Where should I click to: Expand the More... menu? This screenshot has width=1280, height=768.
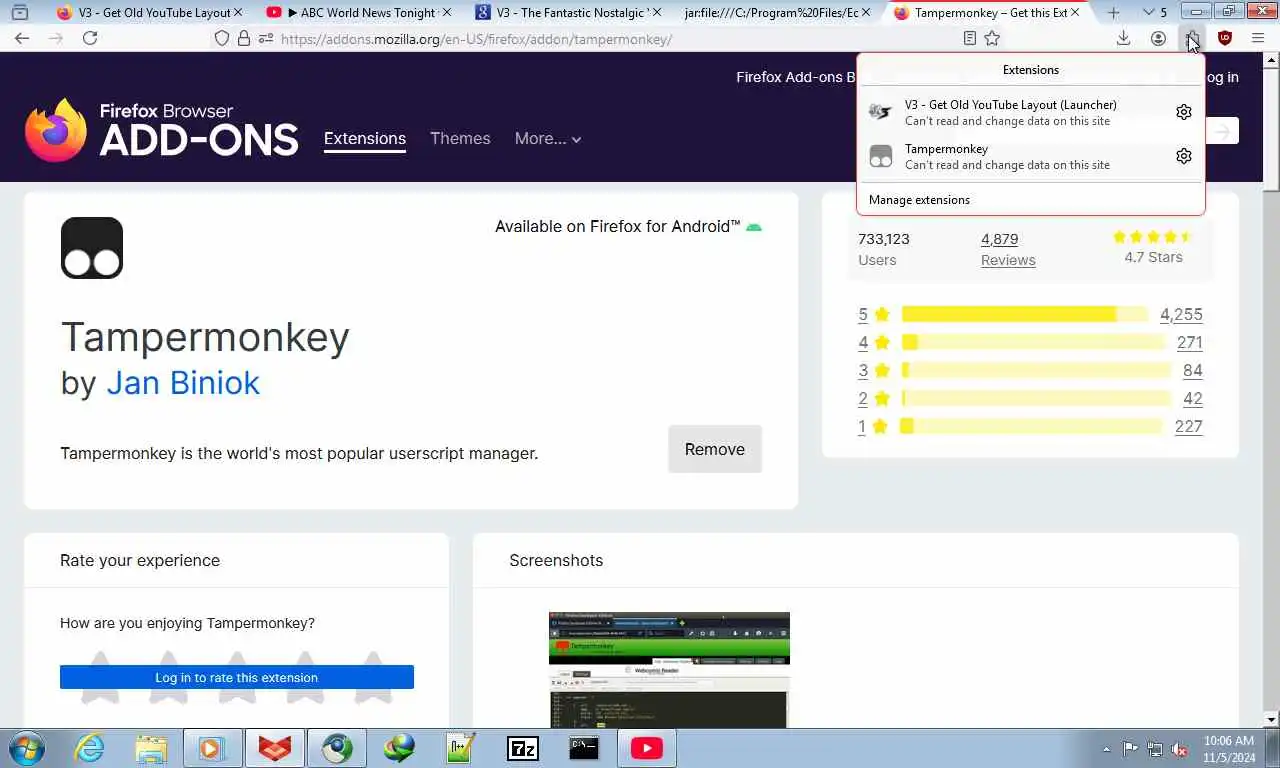548,138
